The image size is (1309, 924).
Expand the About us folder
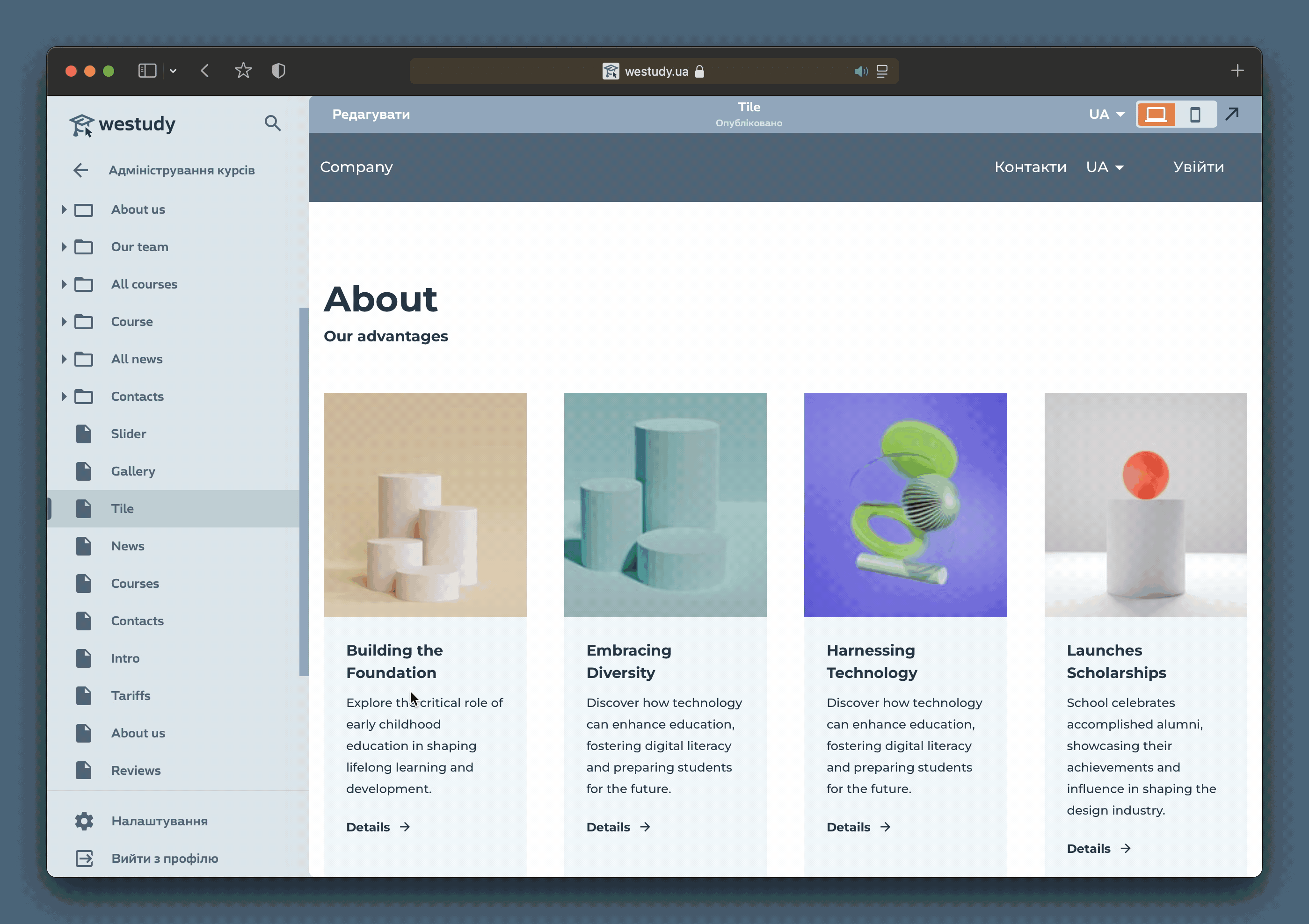65,210
